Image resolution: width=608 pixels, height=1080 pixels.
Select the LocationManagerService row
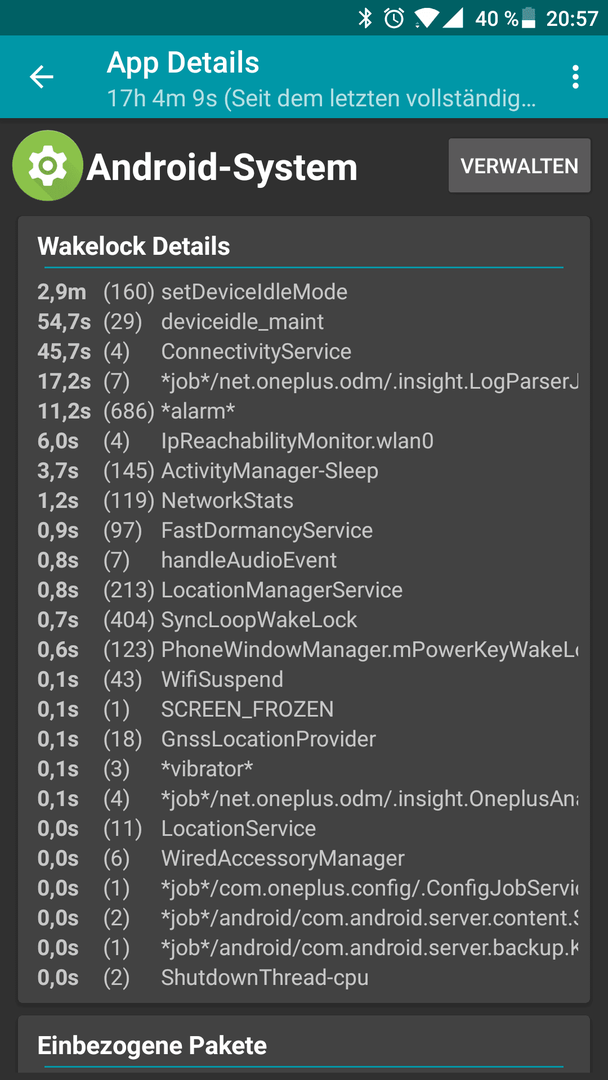click(304, 590)
